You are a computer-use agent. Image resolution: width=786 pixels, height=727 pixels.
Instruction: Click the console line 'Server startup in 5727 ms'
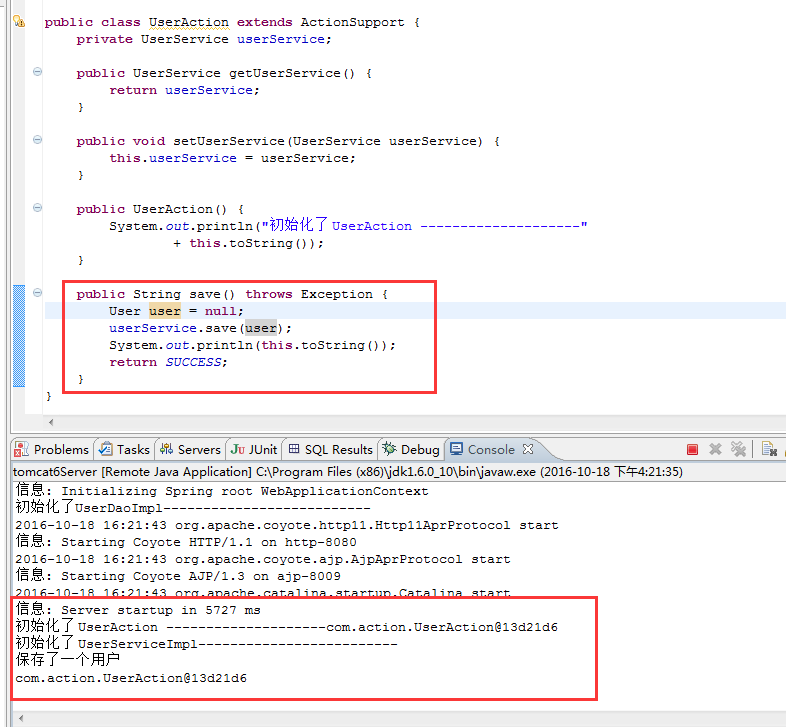138,610
